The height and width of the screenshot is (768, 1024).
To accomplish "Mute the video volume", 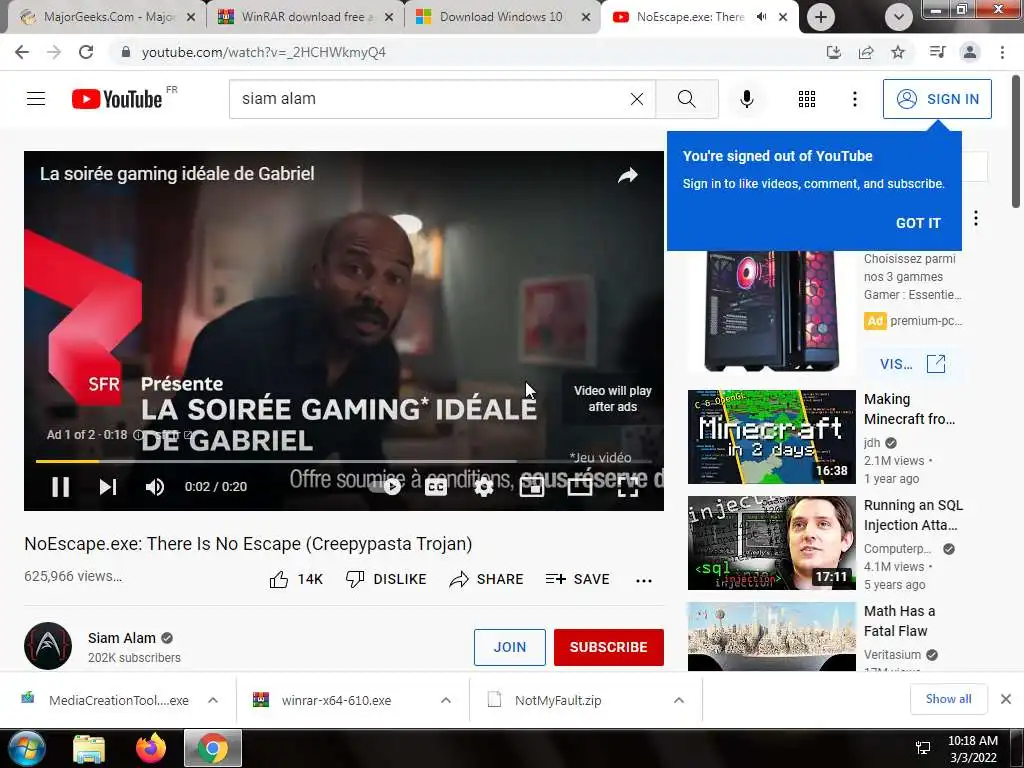I will (155, 487).
